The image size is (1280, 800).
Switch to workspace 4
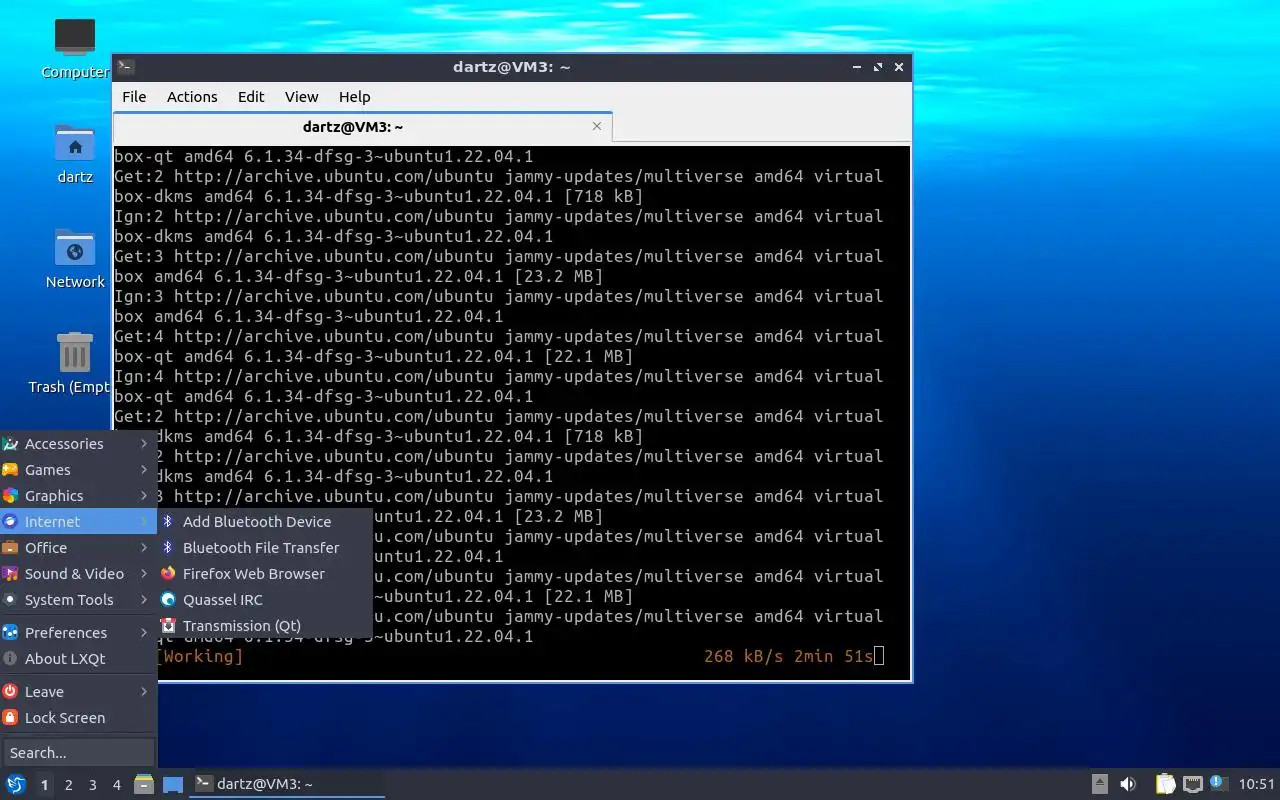[116, 785]
